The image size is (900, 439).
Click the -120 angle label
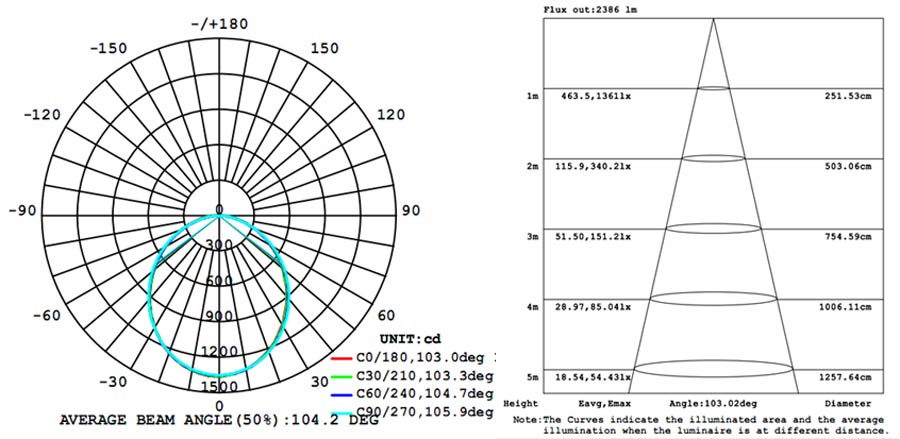pos(47,115)
